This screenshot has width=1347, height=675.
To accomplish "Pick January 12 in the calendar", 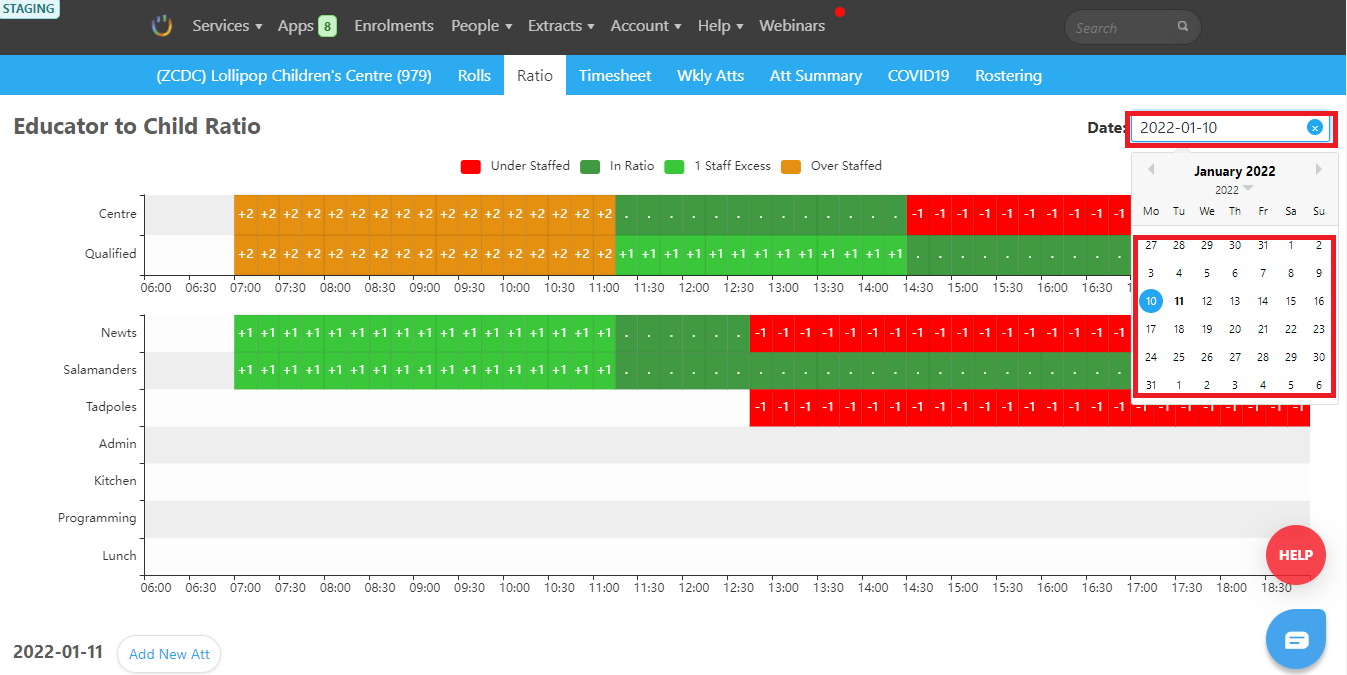I will (1207, 301).
